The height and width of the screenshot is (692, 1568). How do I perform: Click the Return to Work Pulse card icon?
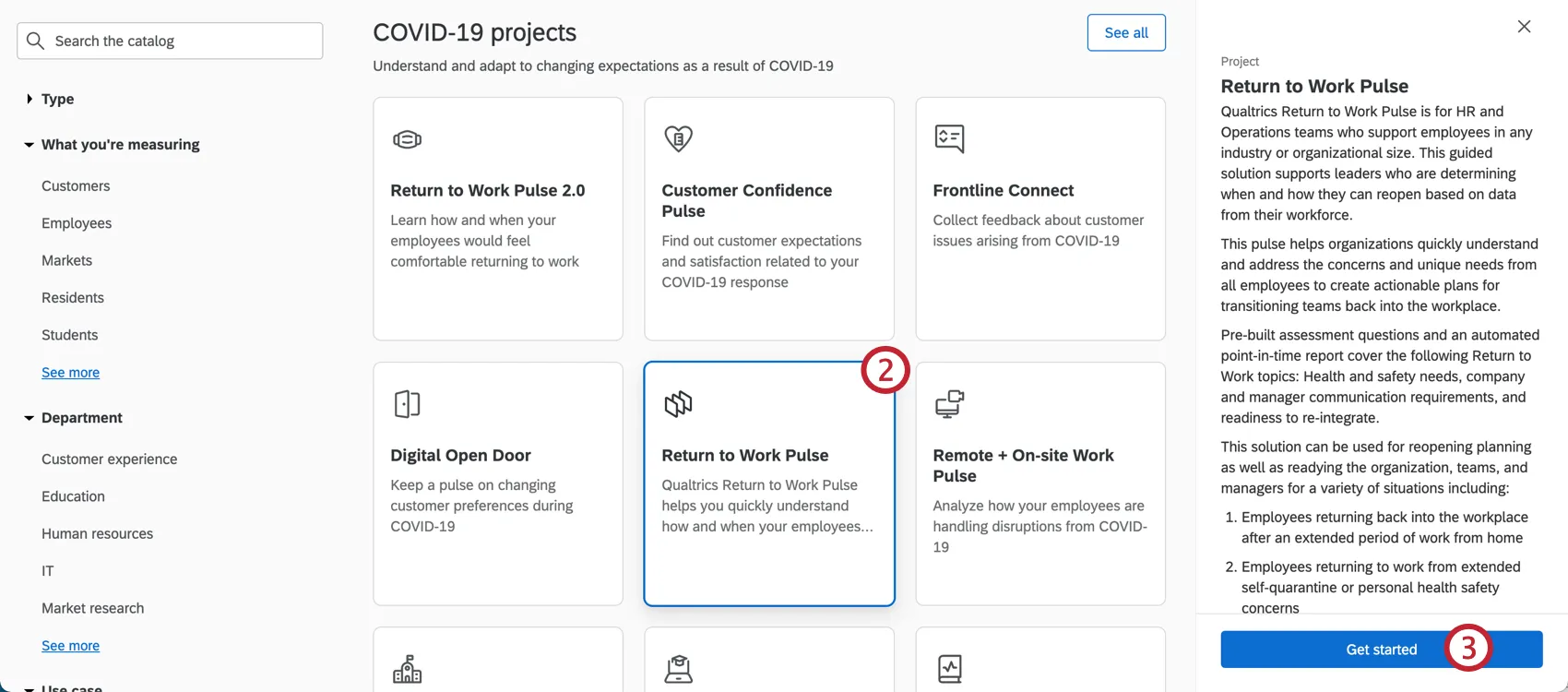(678, 404)
